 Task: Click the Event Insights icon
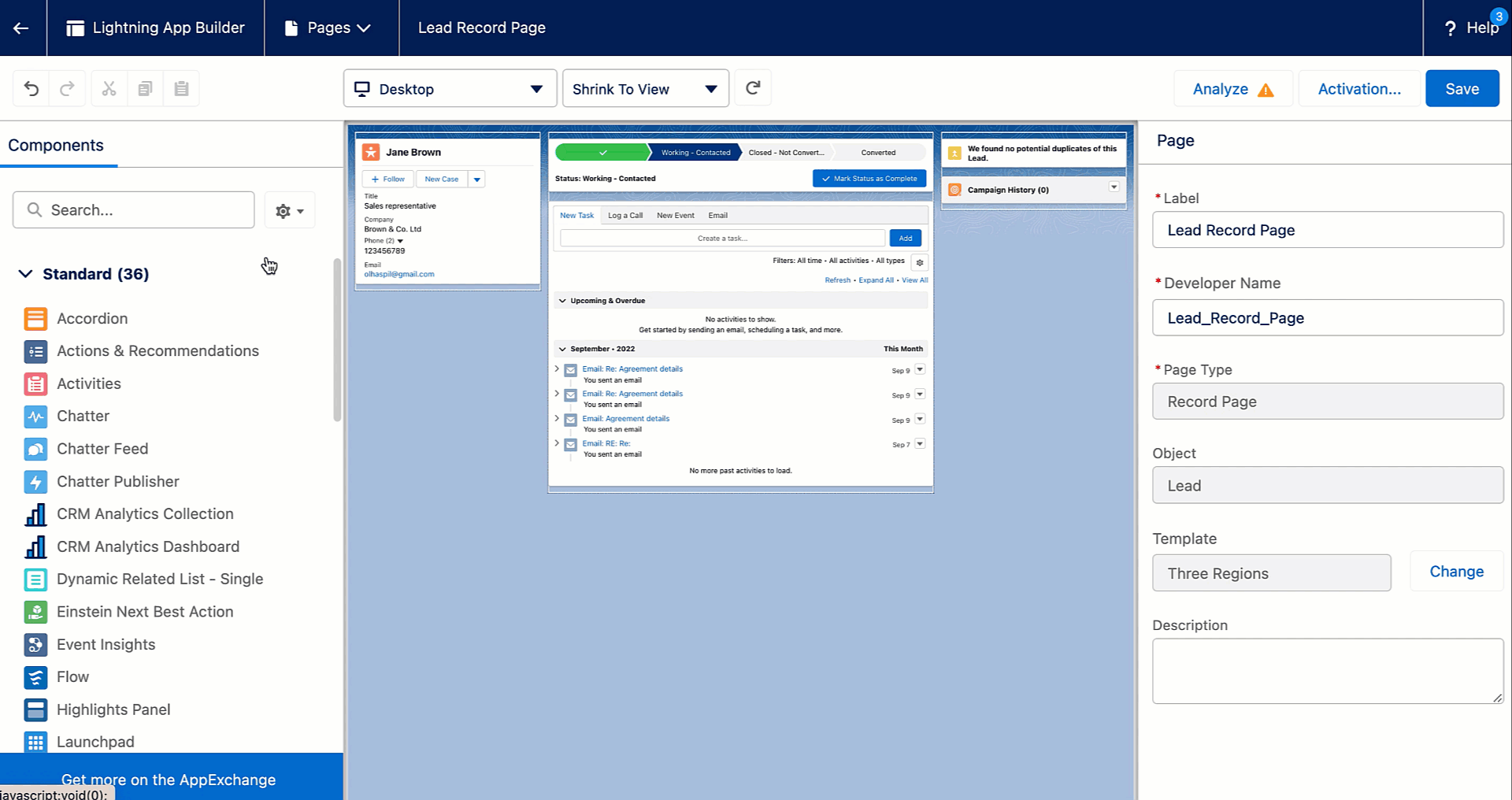[35, 644]
